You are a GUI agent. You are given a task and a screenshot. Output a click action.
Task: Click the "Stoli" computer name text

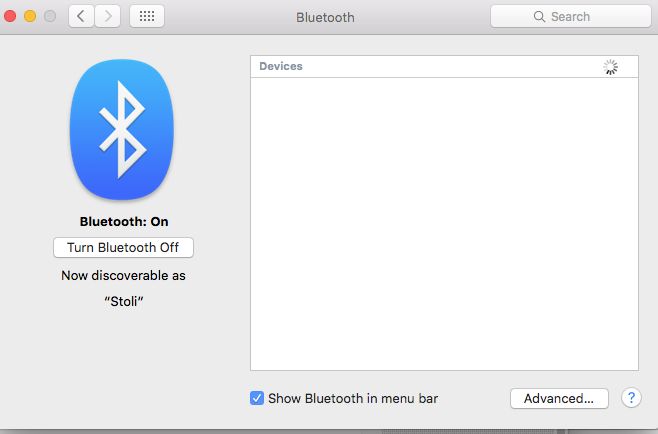(124, 302)
